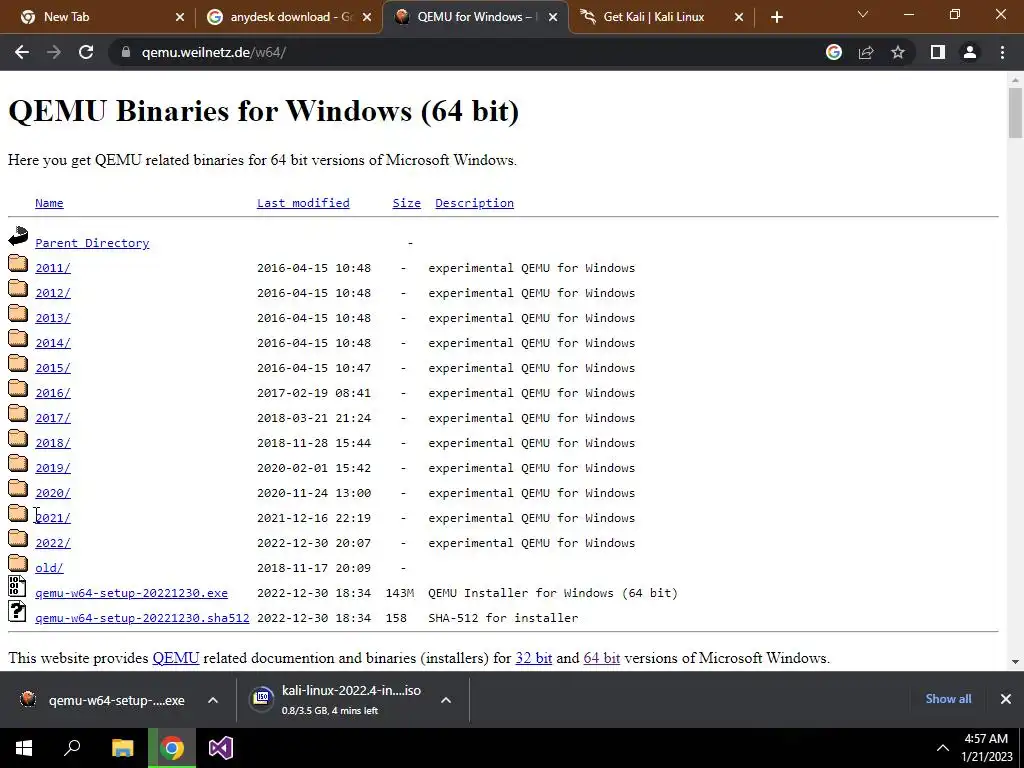Open the Chrome profile icon
This screenshot has height=768, width=1024.
970,52
